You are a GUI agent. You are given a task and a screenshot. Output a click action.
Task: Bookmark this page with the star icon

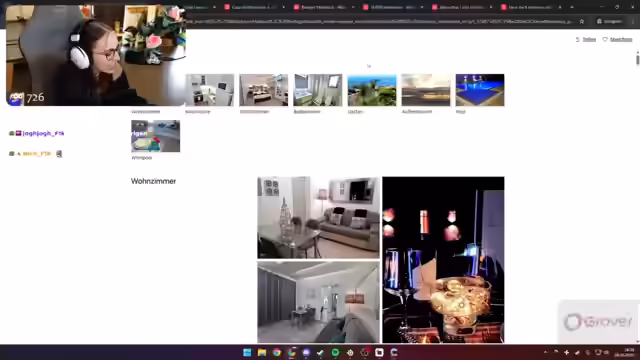pyautogui.click(x=582, y=21)
